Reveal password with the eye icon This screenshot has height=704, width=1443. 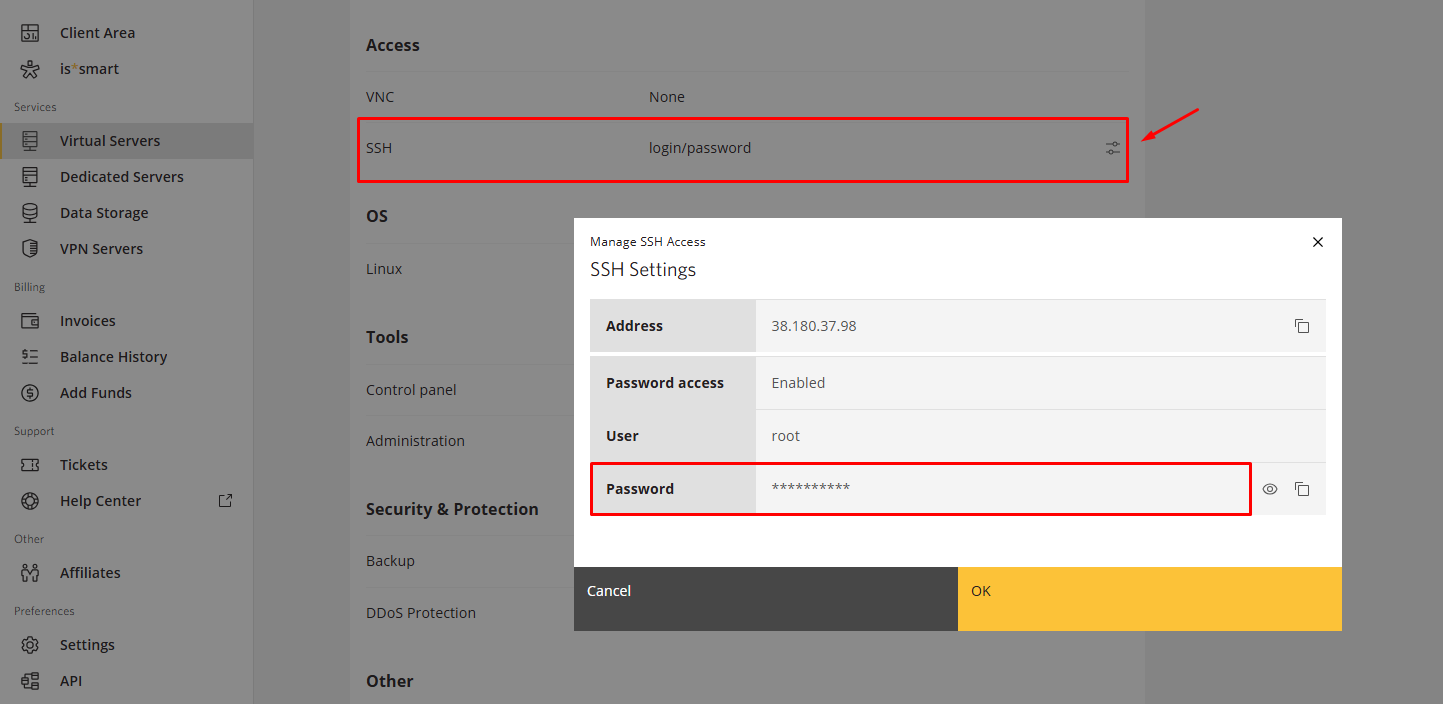[1270, 489]
